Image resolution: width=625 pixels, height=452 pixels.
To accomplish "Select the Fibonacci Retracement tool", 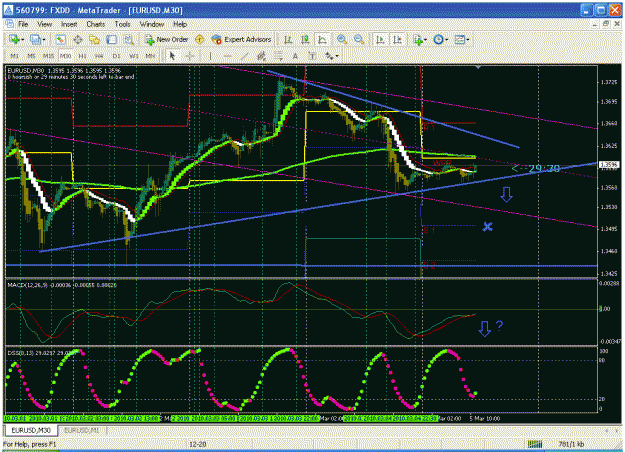I will pos(278,56).
